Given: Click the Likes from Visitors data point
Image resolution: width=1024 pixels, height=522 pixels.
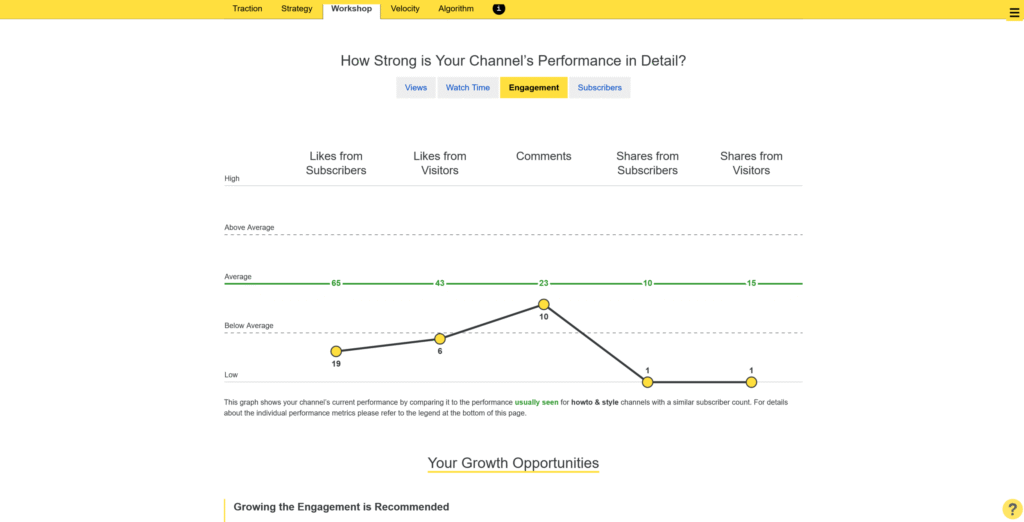Looking at the screenshot, I should click(x=440, y=338).
